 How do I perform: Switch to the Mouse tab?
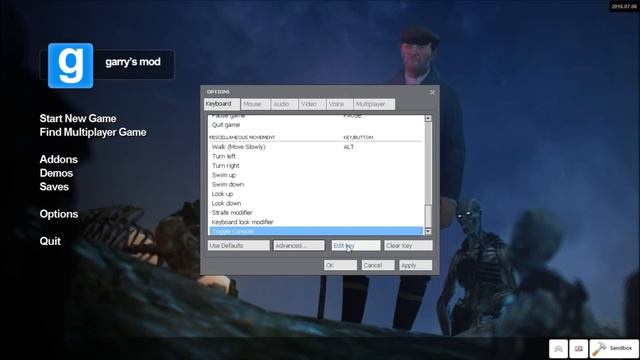[x=255, y=104]
